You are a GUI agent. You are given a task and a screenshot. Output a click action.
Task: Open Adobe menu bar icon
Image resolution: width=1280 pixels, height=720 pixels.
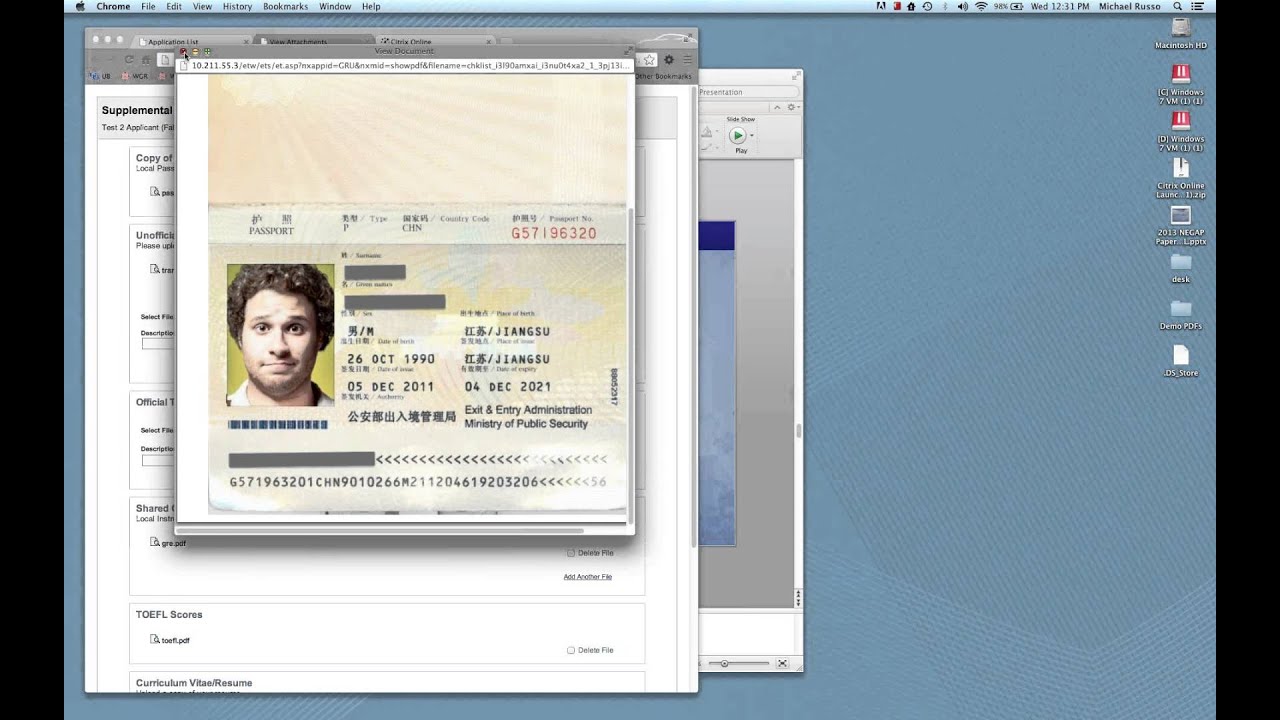pyautogui.click(x=880, y=6)
